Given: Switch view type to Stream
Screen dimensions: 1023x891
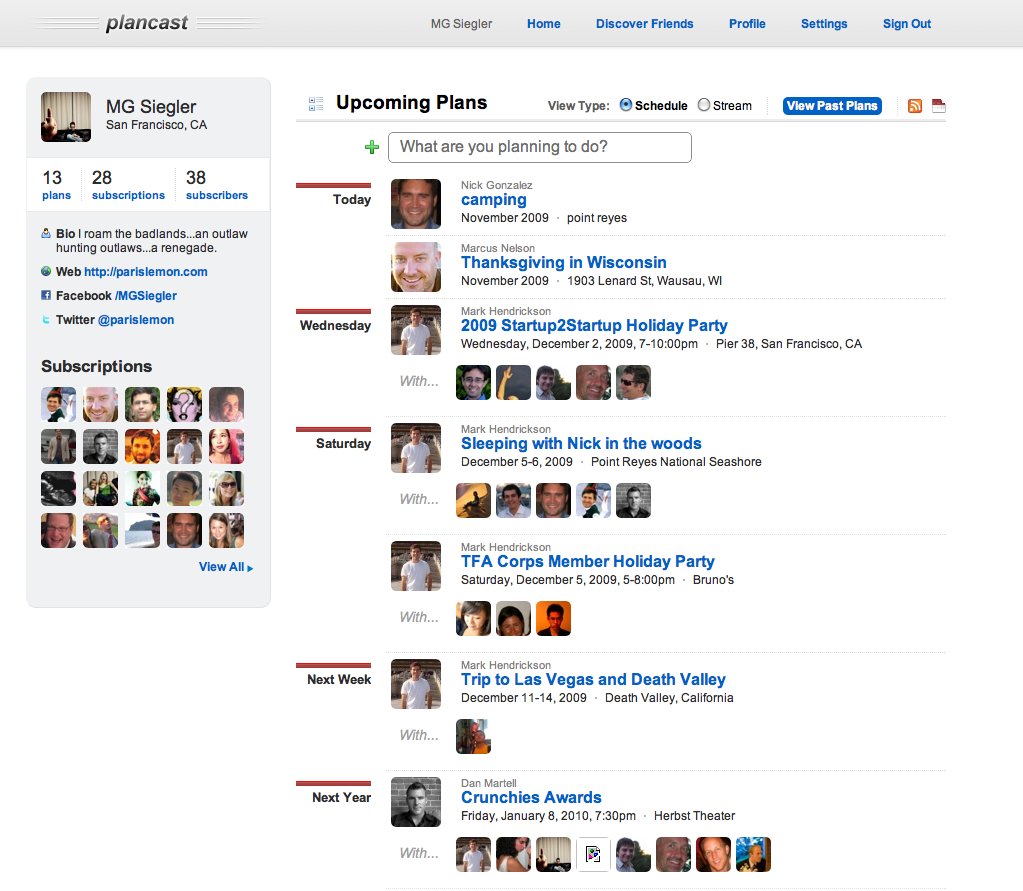Looking at the screenshot, I should click(x=704, y=105).
